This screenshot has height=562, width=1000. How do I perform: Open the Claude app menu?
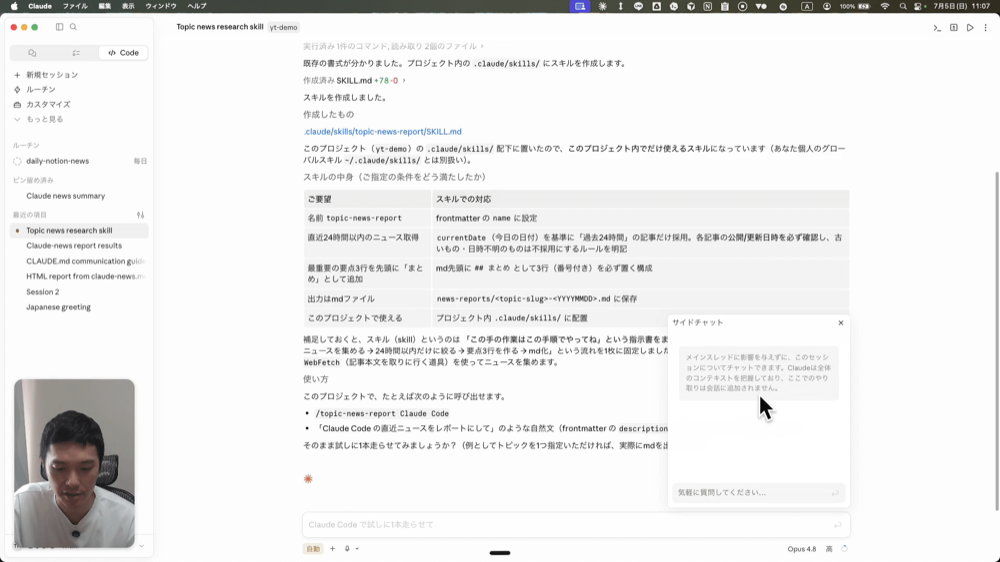[40, 6]
